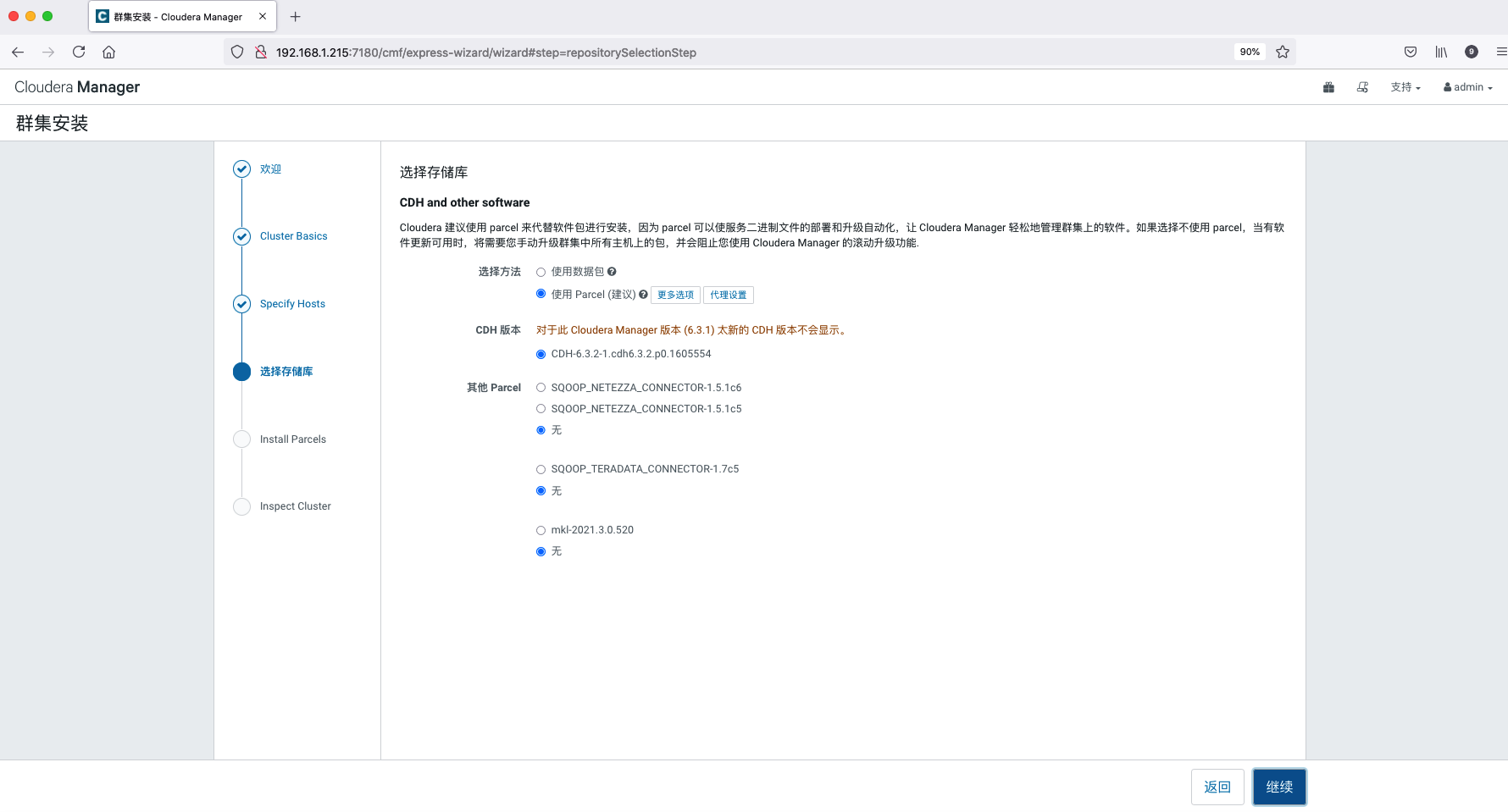This screenshot has height=812, width=1508.
Task: Click the extension badge icon showing 9
Action: pyautogui.click(x=1472, y=52)
